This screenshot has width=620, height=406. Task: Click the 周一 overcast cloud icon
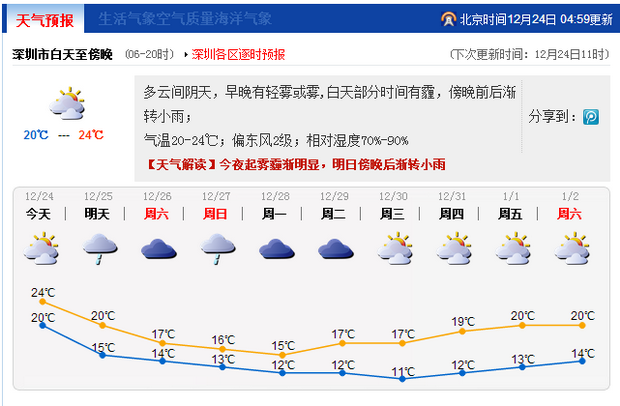click(x=276, y=248)
